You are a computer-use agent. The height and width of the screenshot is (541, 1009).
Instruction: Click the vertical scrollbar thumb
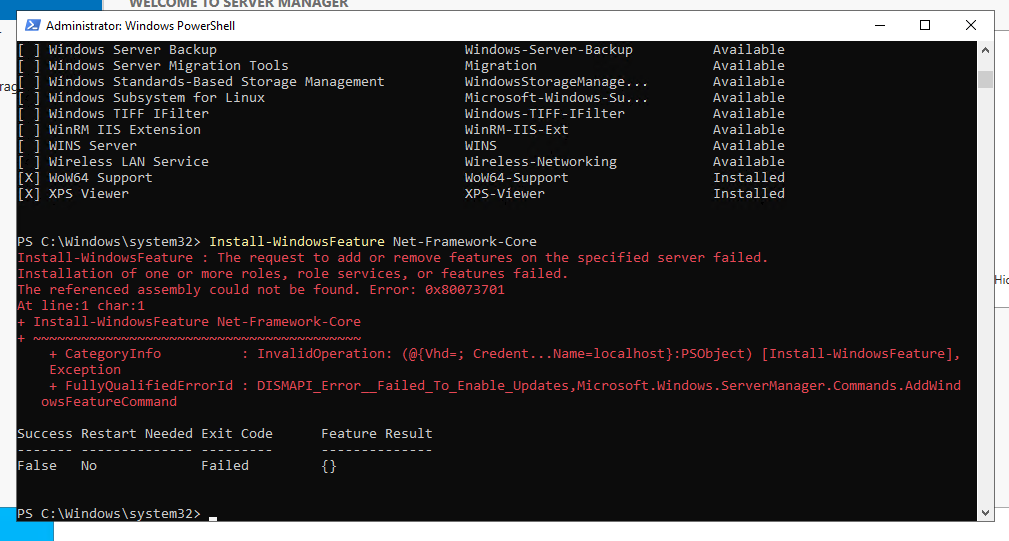(985, 79)
